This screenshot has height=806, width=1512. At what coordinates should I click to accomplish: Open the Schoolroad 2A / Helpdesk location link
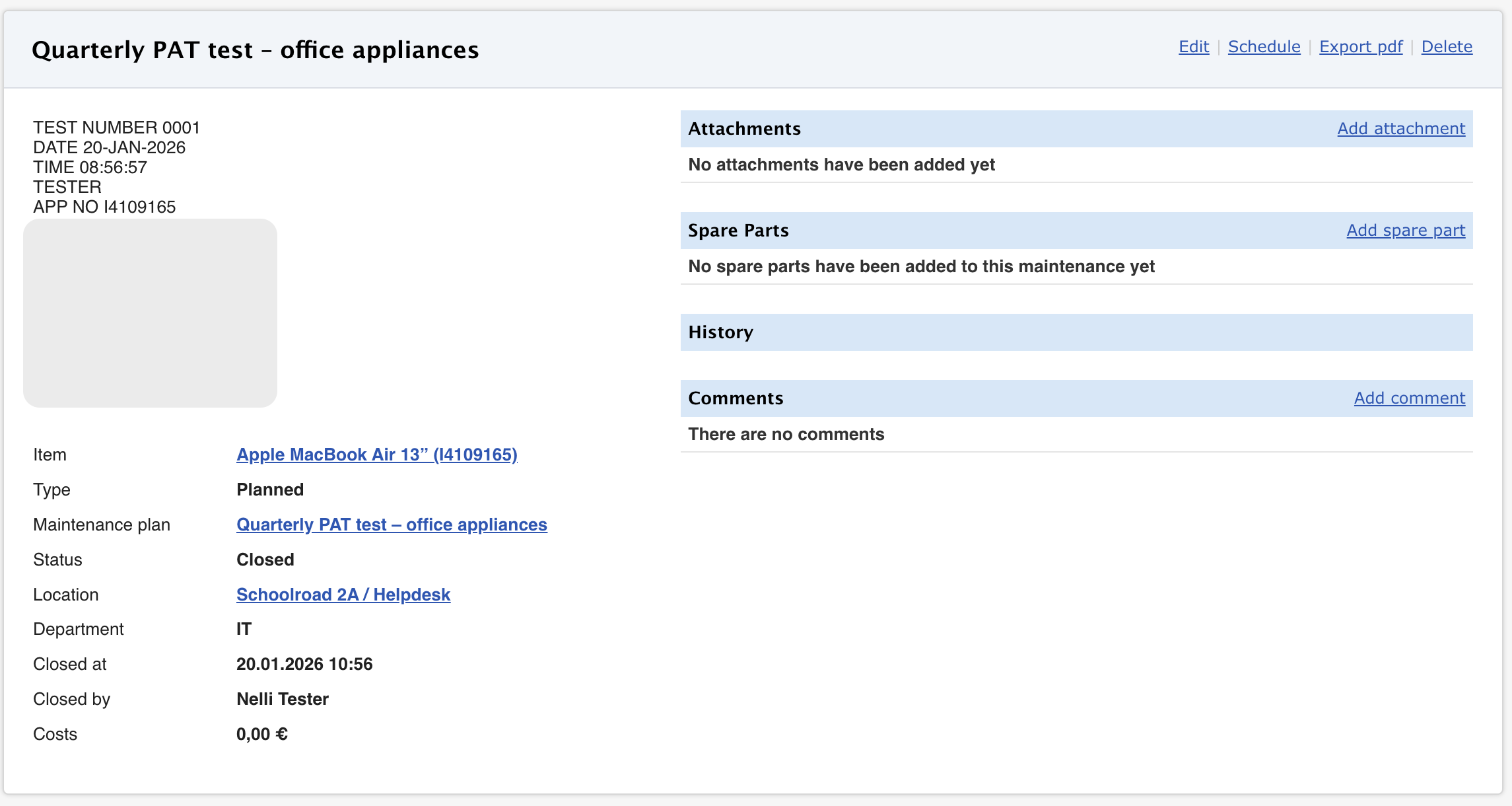click(343, 595)
